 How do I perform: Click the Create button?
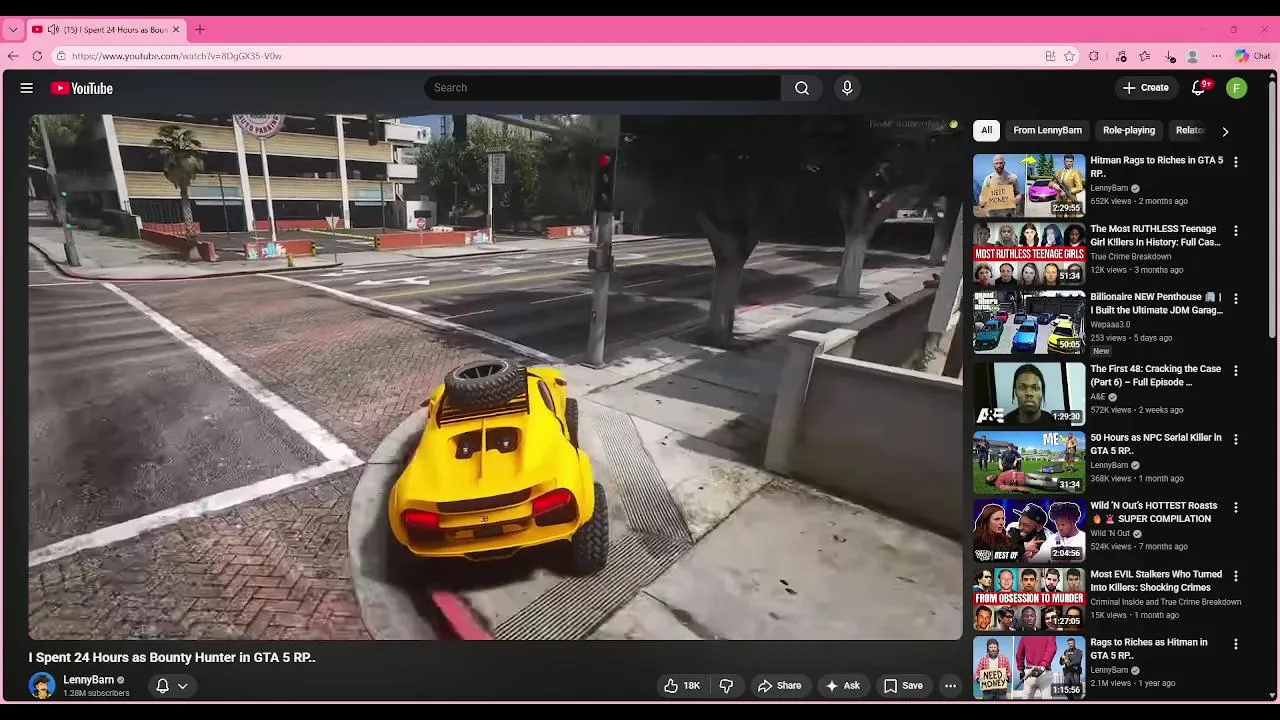click(x=1145, y=88)
